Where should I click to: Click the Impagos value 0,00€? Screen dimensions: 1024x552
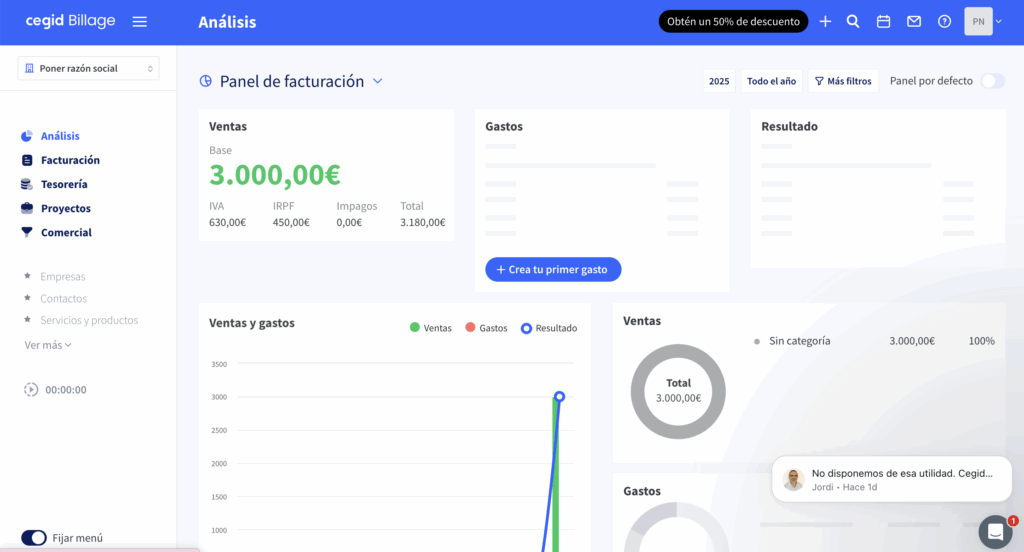click(x=349, y=222)
